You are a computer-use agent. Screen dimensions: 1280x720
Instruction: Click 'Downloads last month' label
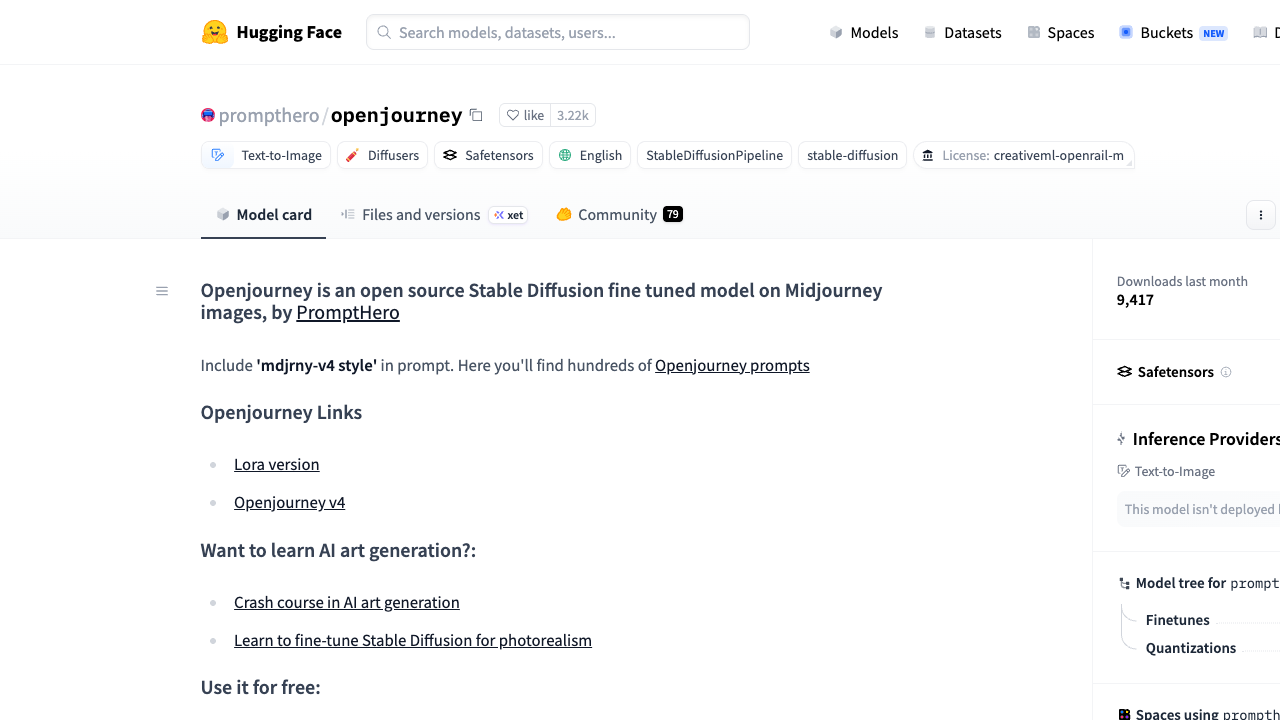tap(1182, 281)
